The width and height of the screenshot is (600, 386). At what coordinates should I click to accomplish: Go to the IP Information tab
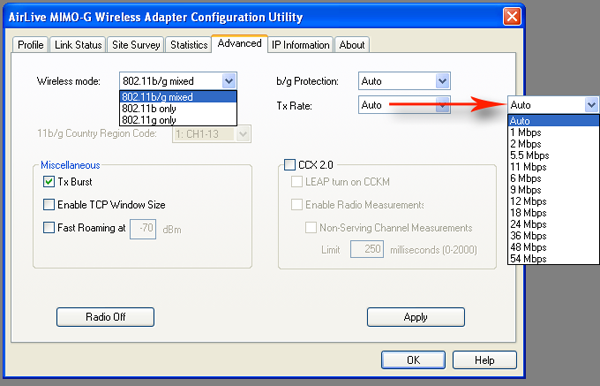(300, 45)
